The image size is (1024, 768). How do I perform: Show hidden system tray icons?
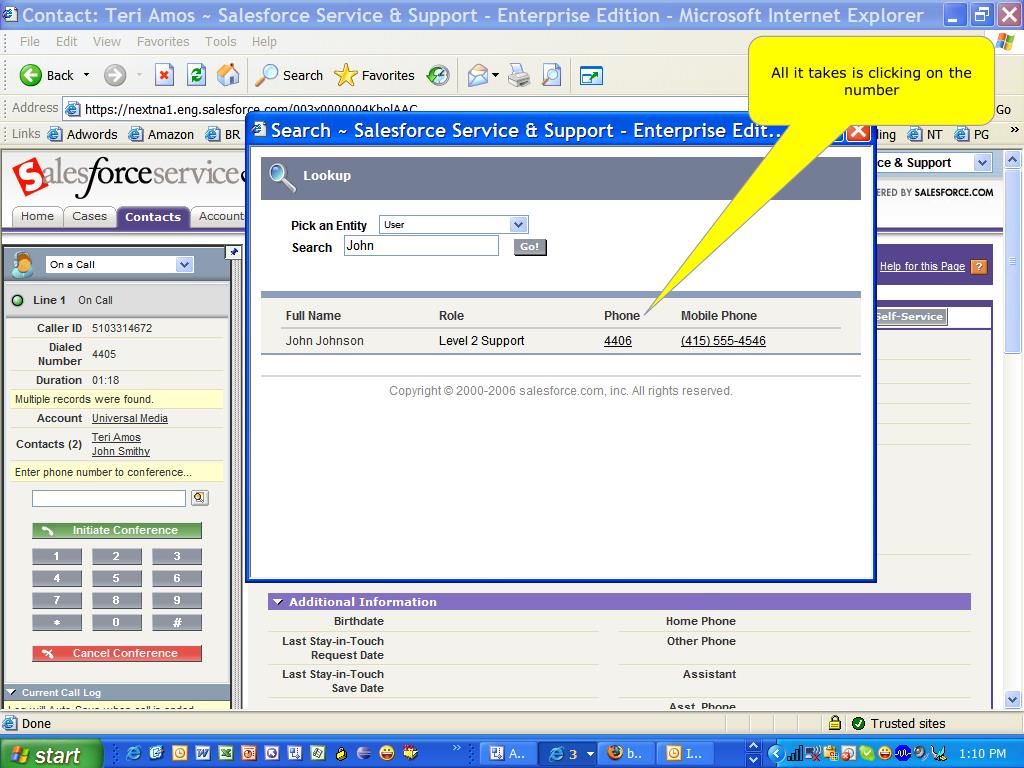(775, 754)
